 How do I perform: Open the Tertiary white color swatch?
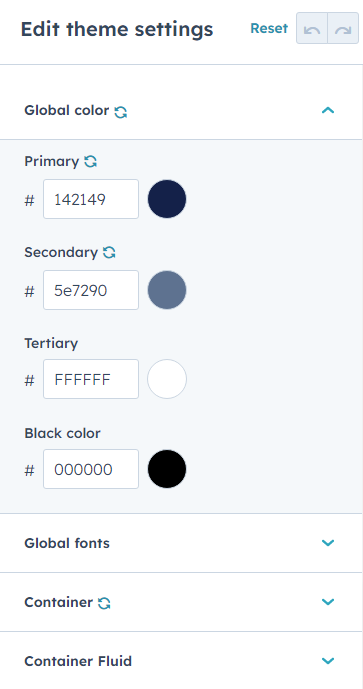click(x=167, y=379)
